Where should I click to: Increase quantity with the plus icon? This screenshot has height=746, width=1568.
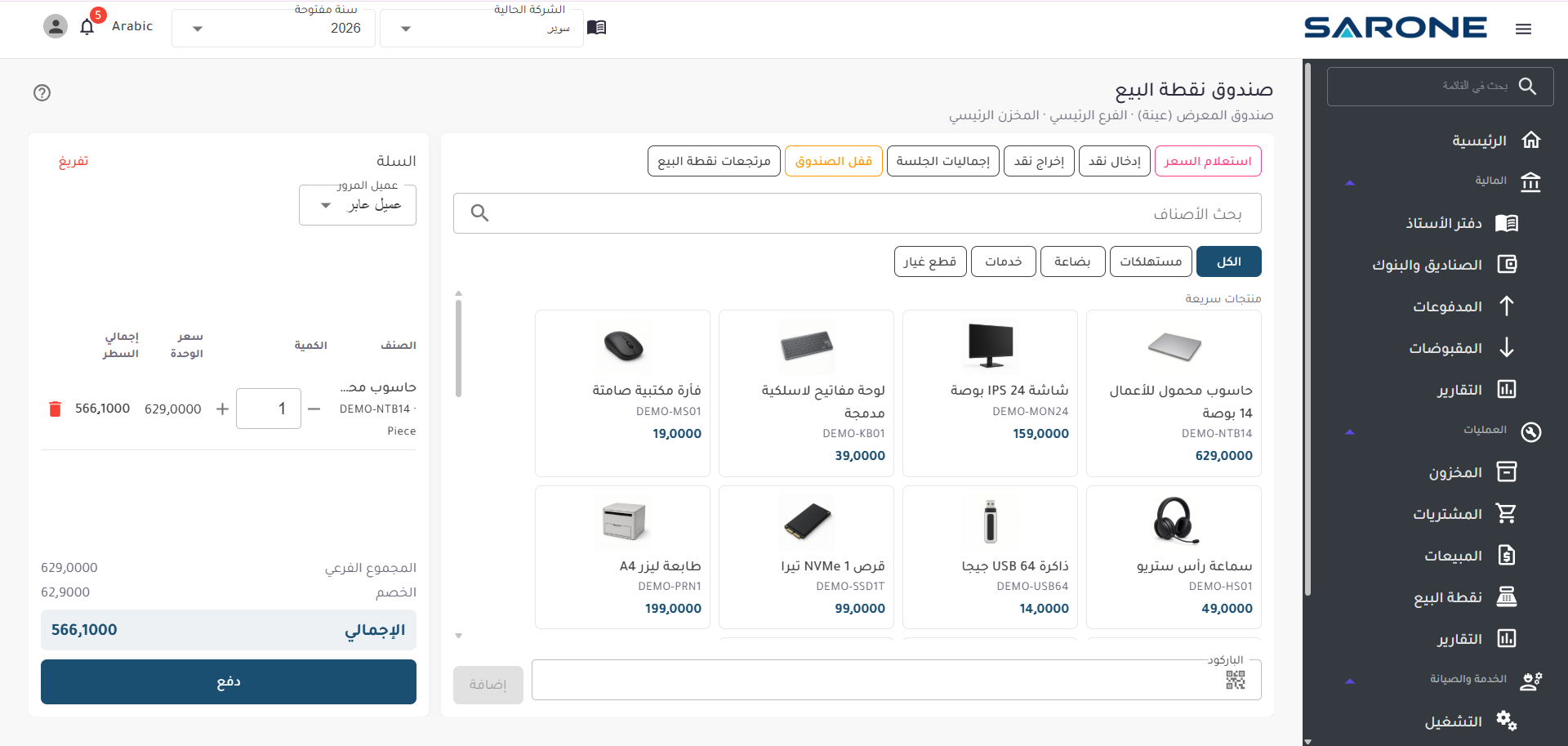[222, 409]
